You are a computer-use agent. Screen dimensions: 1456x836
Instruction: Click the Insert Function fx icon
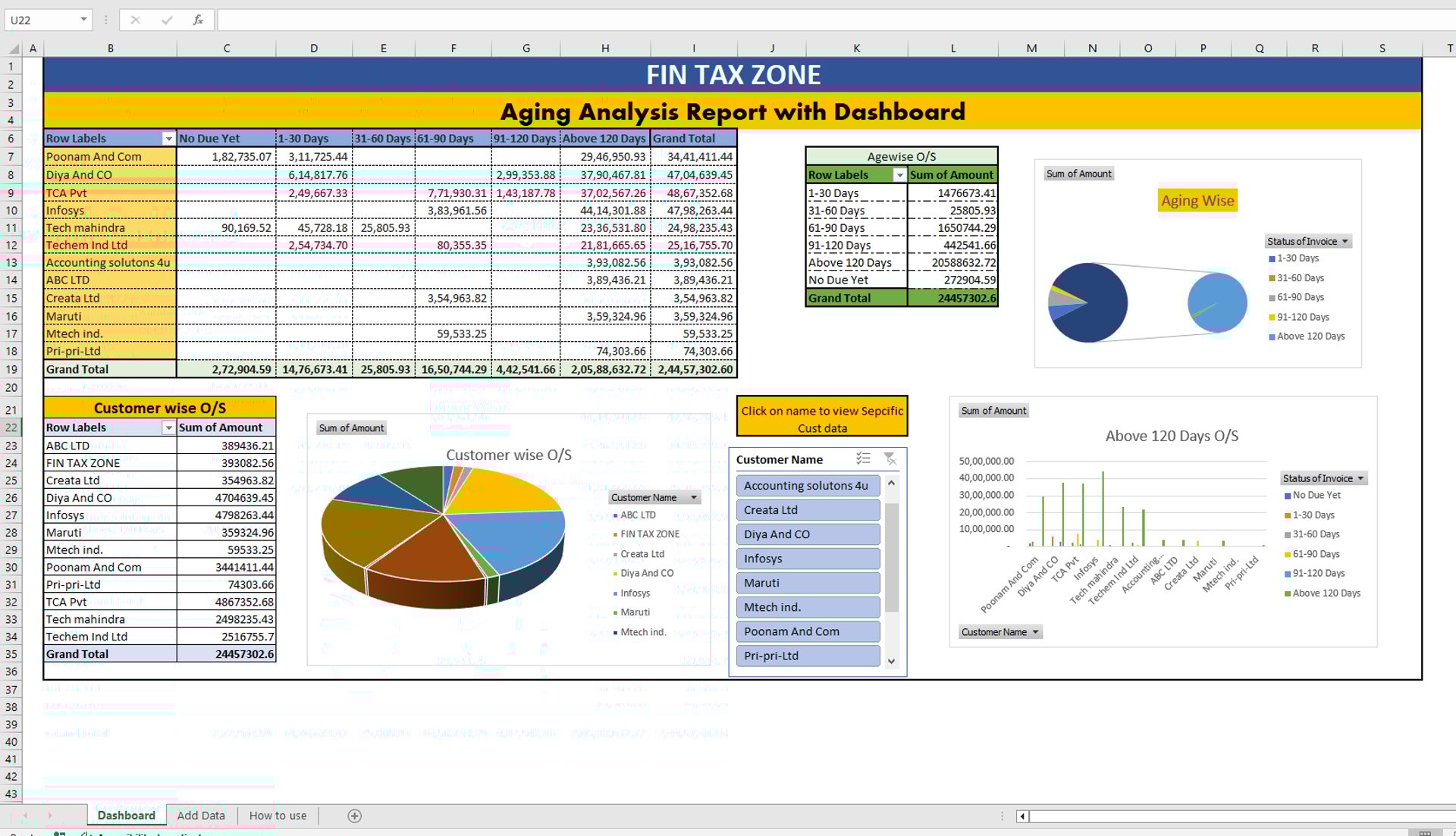pos(198,20)
